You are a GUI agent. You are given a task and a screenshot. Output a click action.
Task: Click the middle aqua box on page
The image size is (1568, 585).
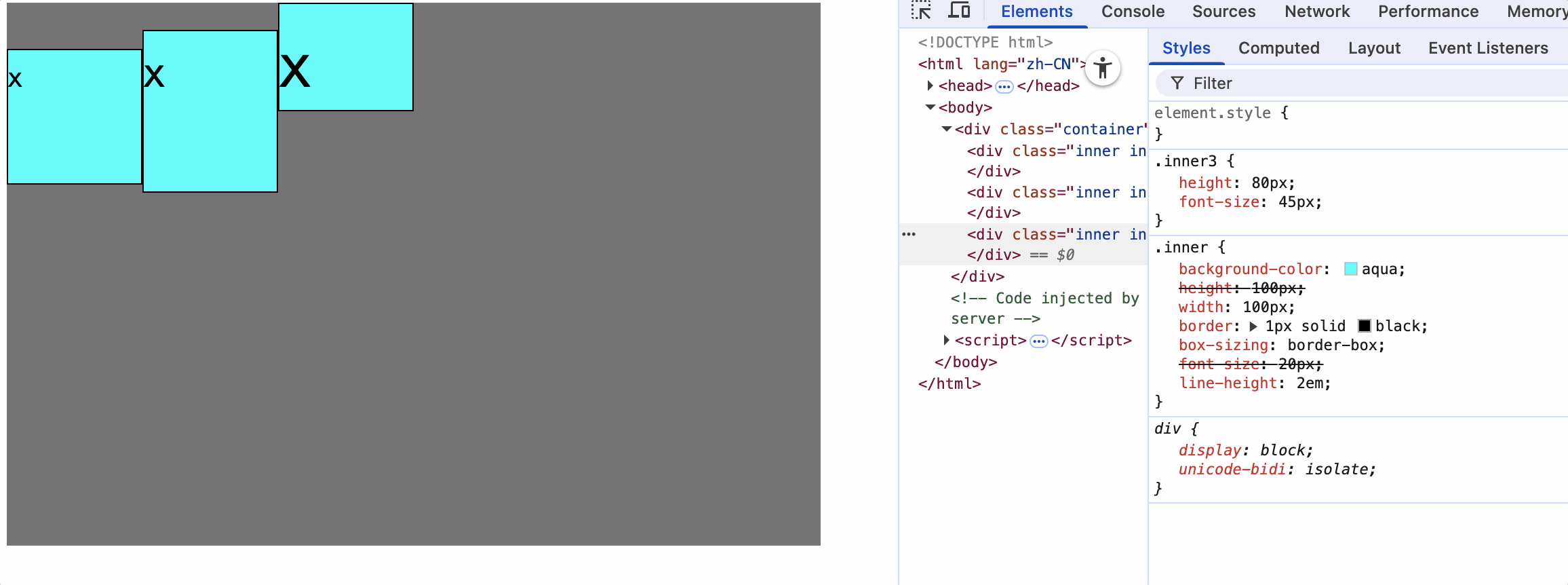point(210,111)
